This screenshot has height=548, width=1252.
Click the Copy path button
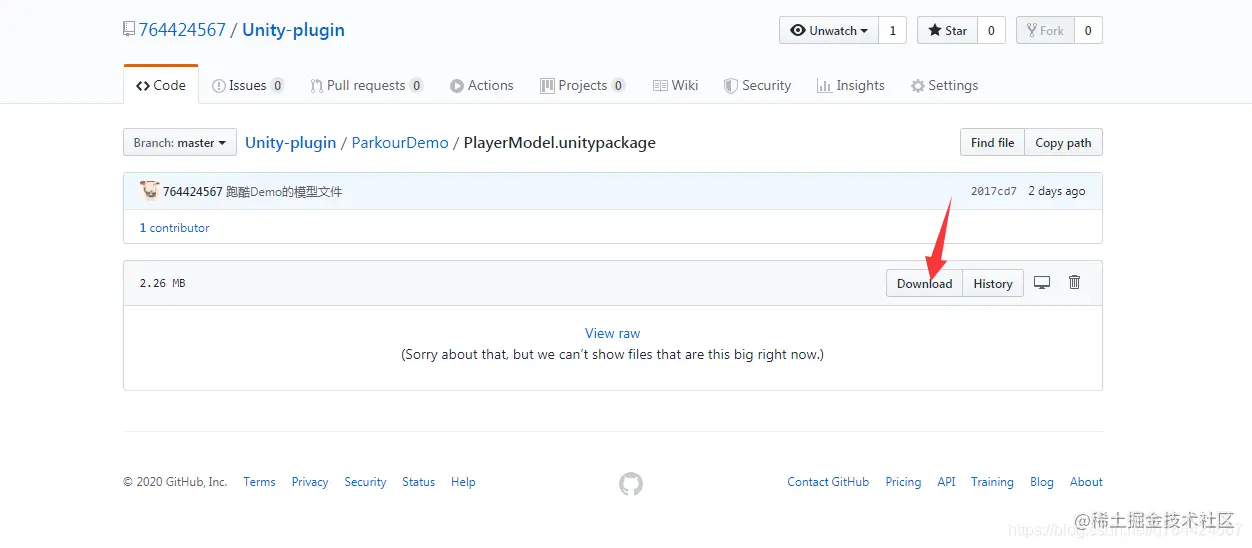click(x=1063, y=142)
